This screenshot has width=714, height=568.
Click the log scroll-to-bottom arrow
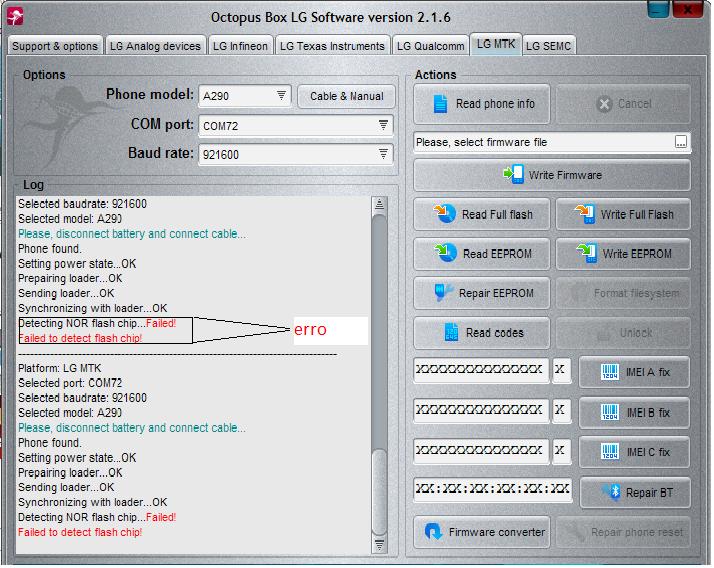379,545
